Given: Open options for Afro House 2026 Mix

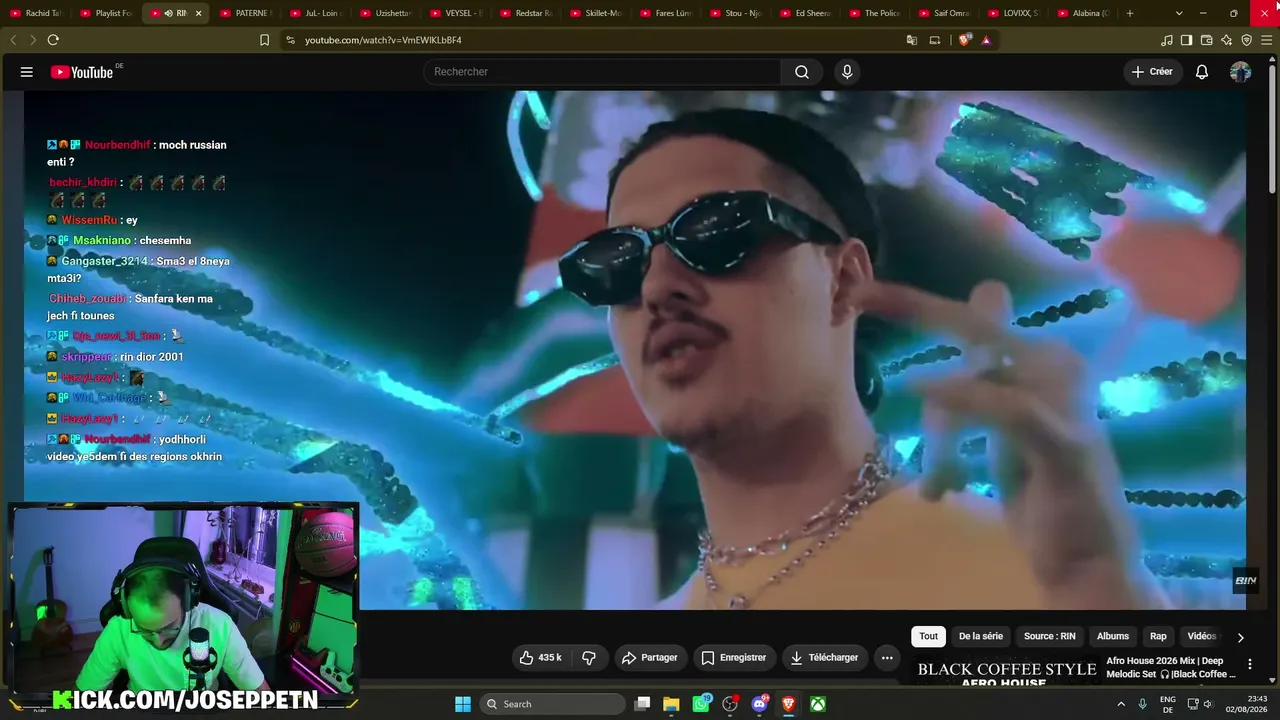Looking at the screenshot, I should (1249, 664).
